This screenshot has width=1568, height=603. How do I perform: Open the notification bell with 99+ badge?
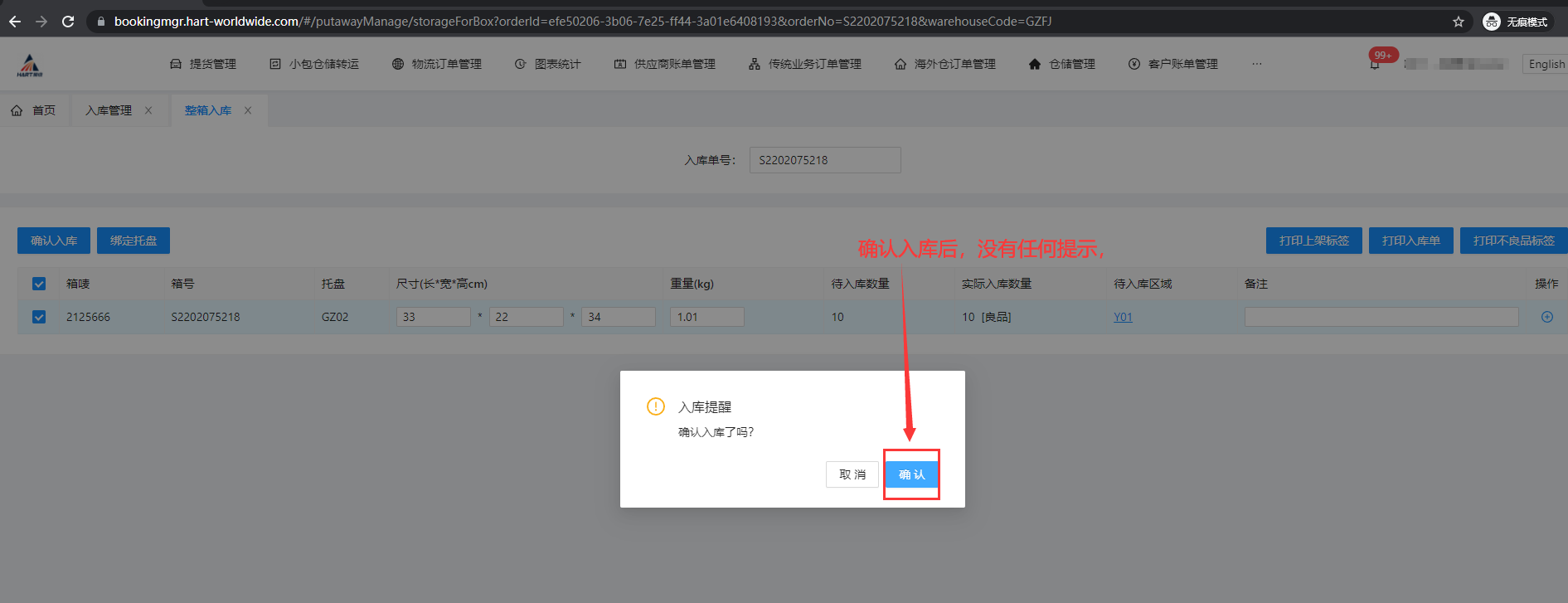coord(1375,64)
